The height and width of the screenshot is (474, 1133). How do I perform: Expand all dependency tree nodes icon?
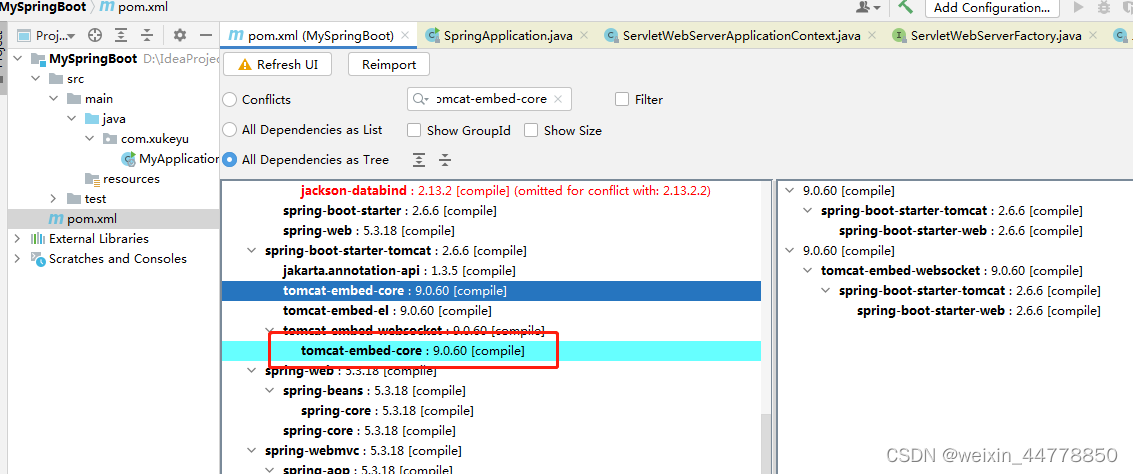click(x=418, y=160)
